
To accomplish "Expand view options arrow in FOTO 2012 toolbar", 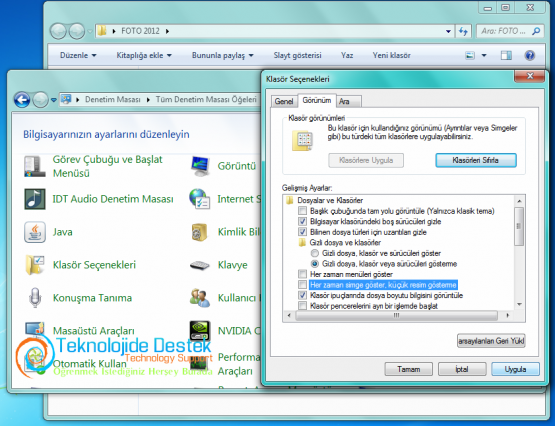I will [x=484, y=55].
